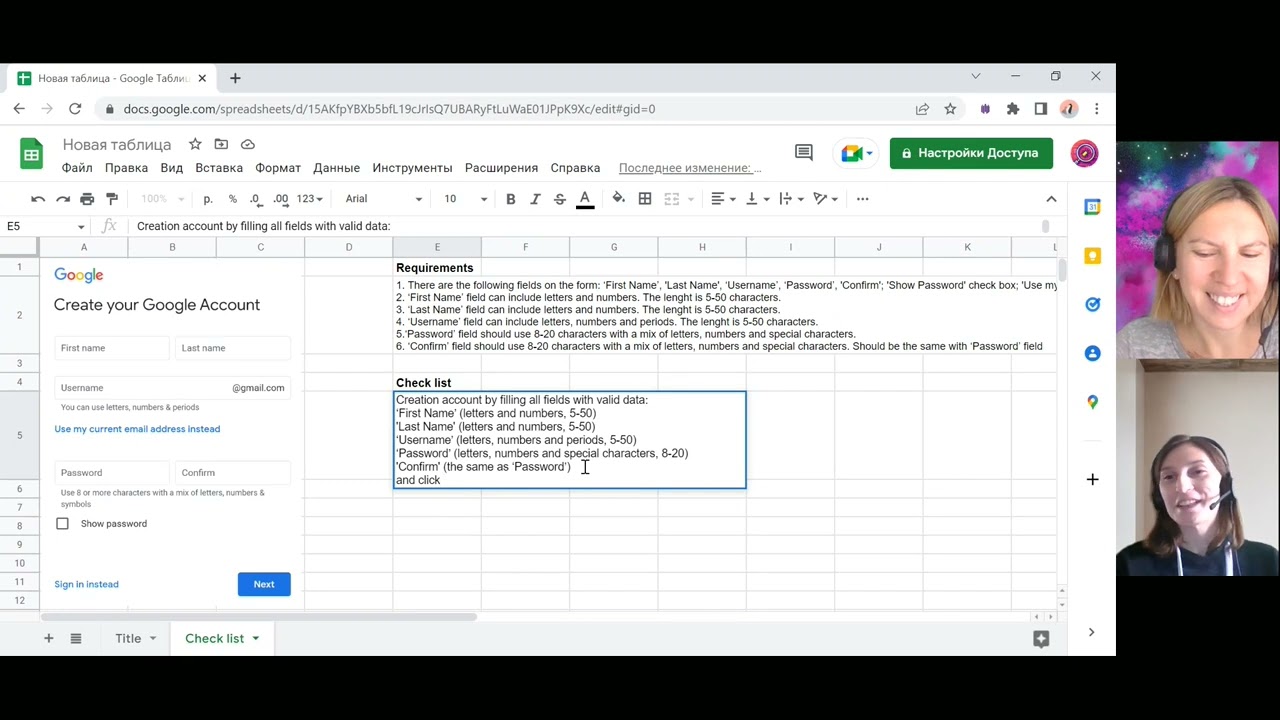The image size is (1280, 720).
Task: Open the 123 number format dropdown
Action: pos(310,199)
